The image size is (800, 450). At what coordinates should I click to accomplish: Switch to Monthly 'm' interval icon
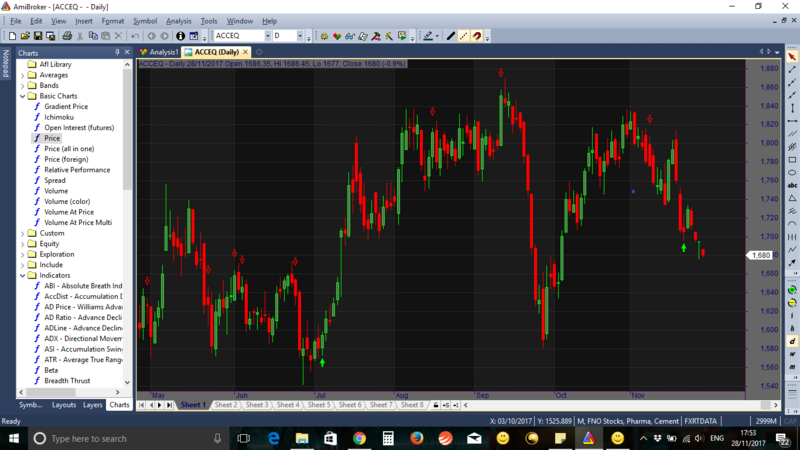point(792,366)
